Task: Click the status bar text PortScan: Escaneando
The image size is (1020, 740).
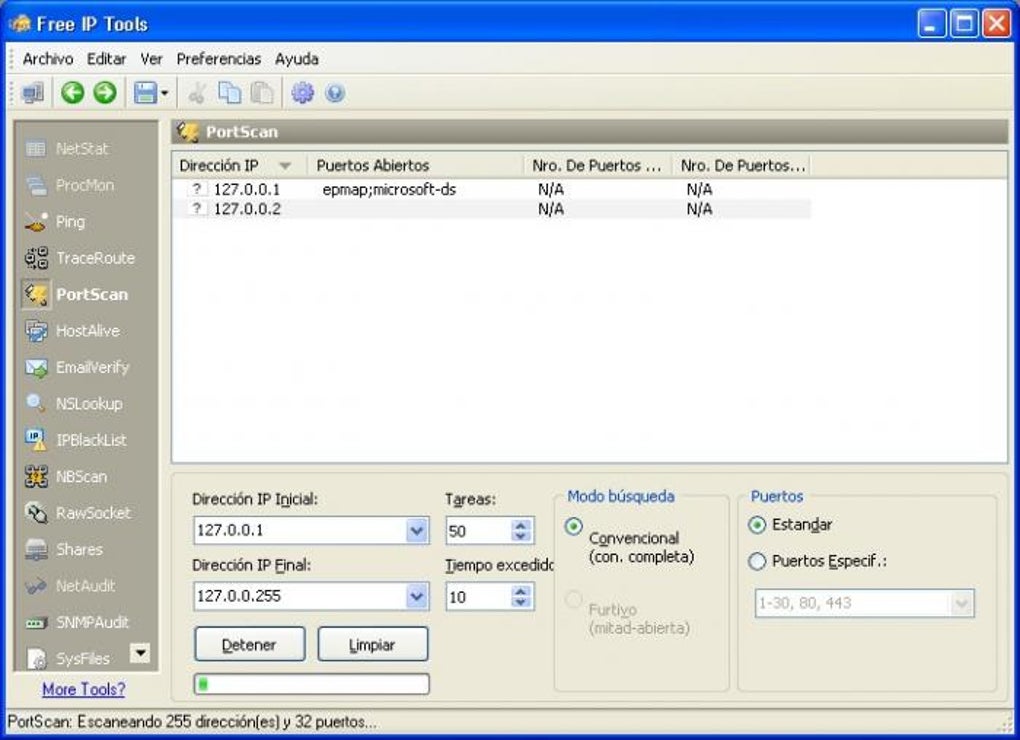Action: click(x=192, y=722)
